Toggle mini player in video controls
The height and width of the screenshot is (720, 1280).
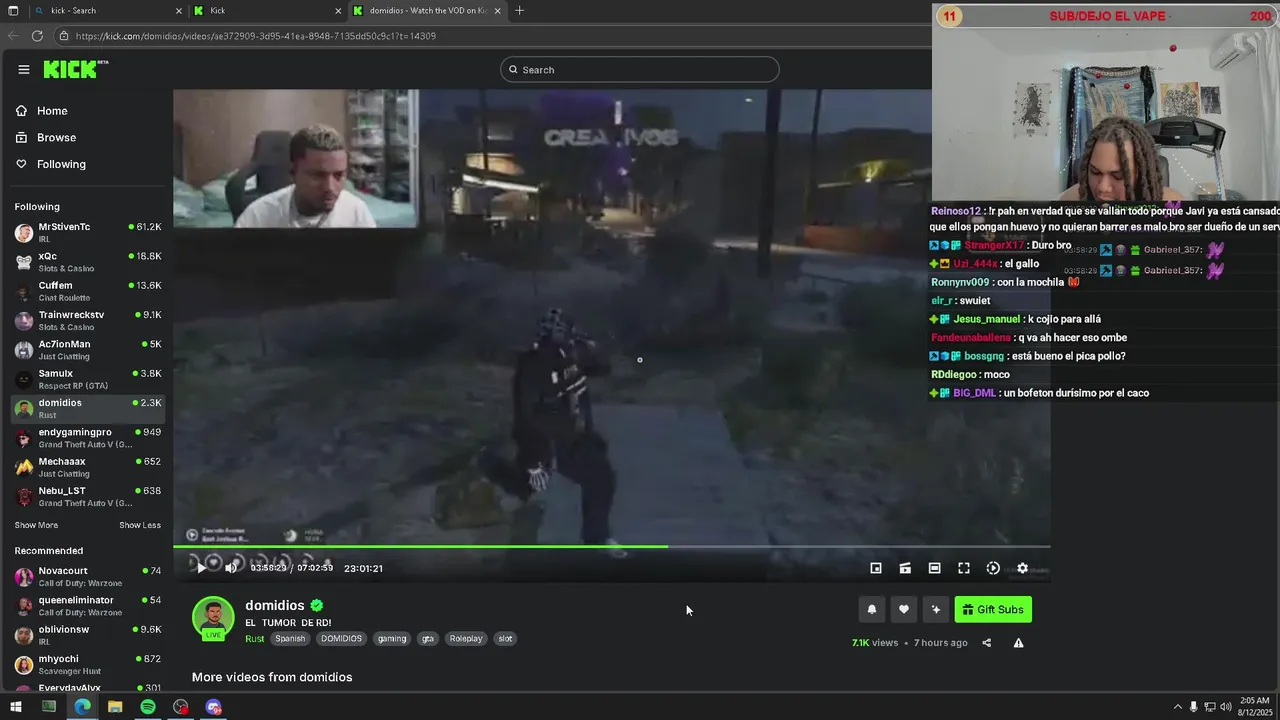[x=876, y=568]
